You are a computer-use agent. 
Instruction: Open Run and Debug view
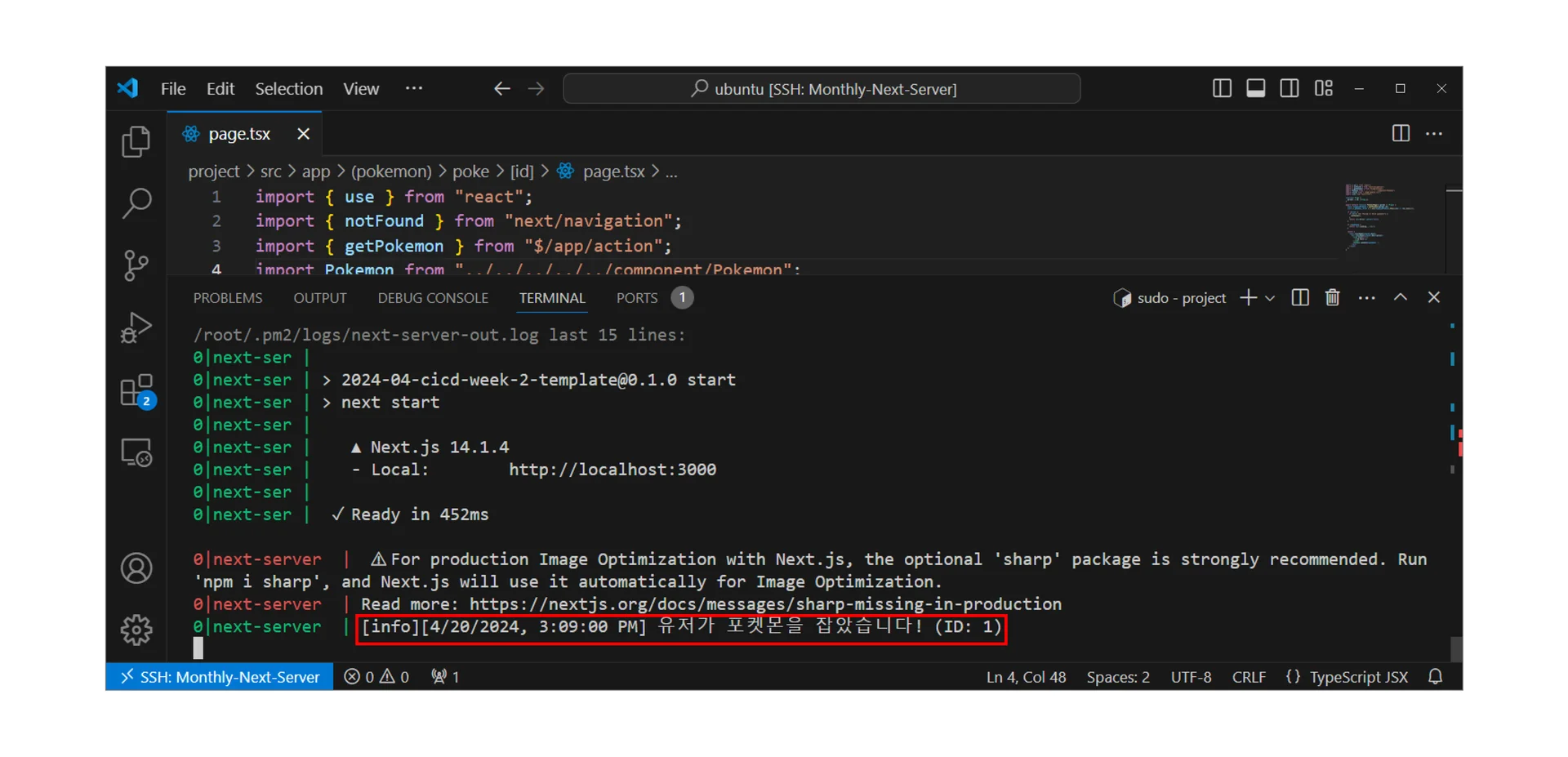point(136,327)
